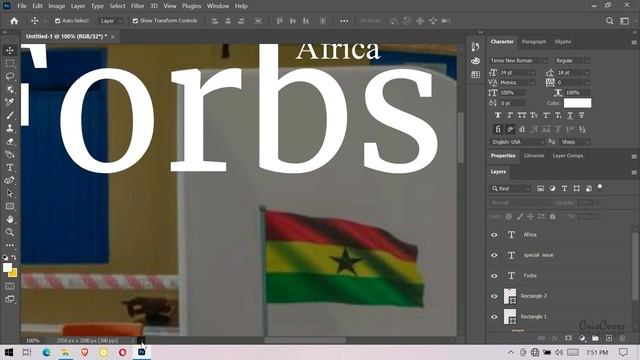This screenshot has width=640, height=360.
Task: Select the Lasso tool
Action: [10, 76]
